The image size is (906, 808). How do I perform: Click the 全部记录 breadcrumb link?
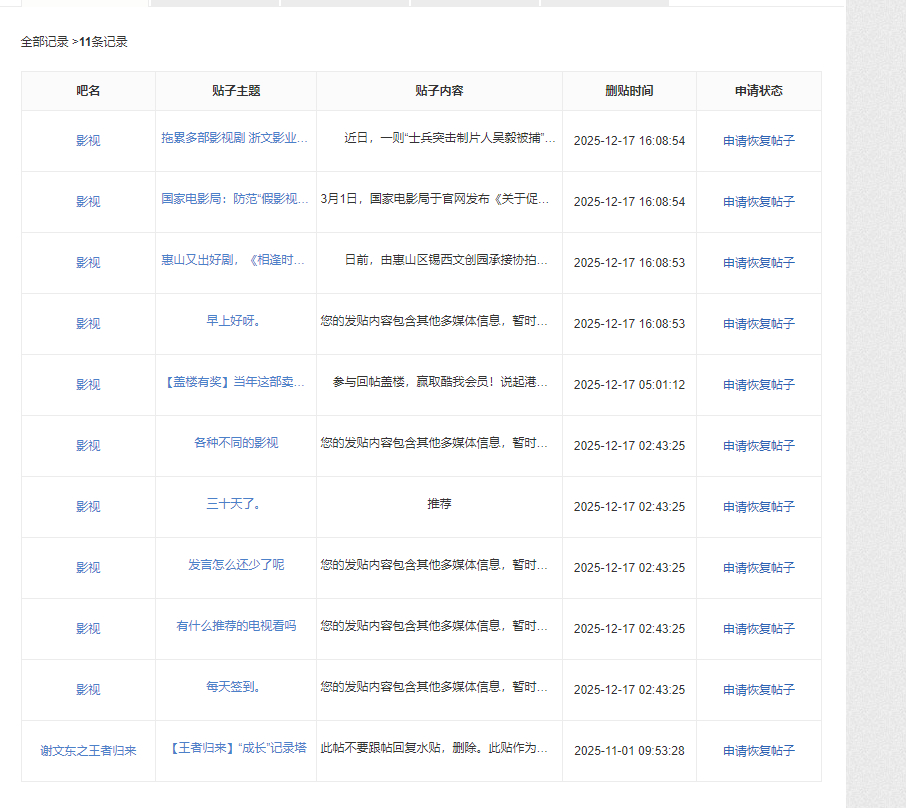(x=45, y=42)
